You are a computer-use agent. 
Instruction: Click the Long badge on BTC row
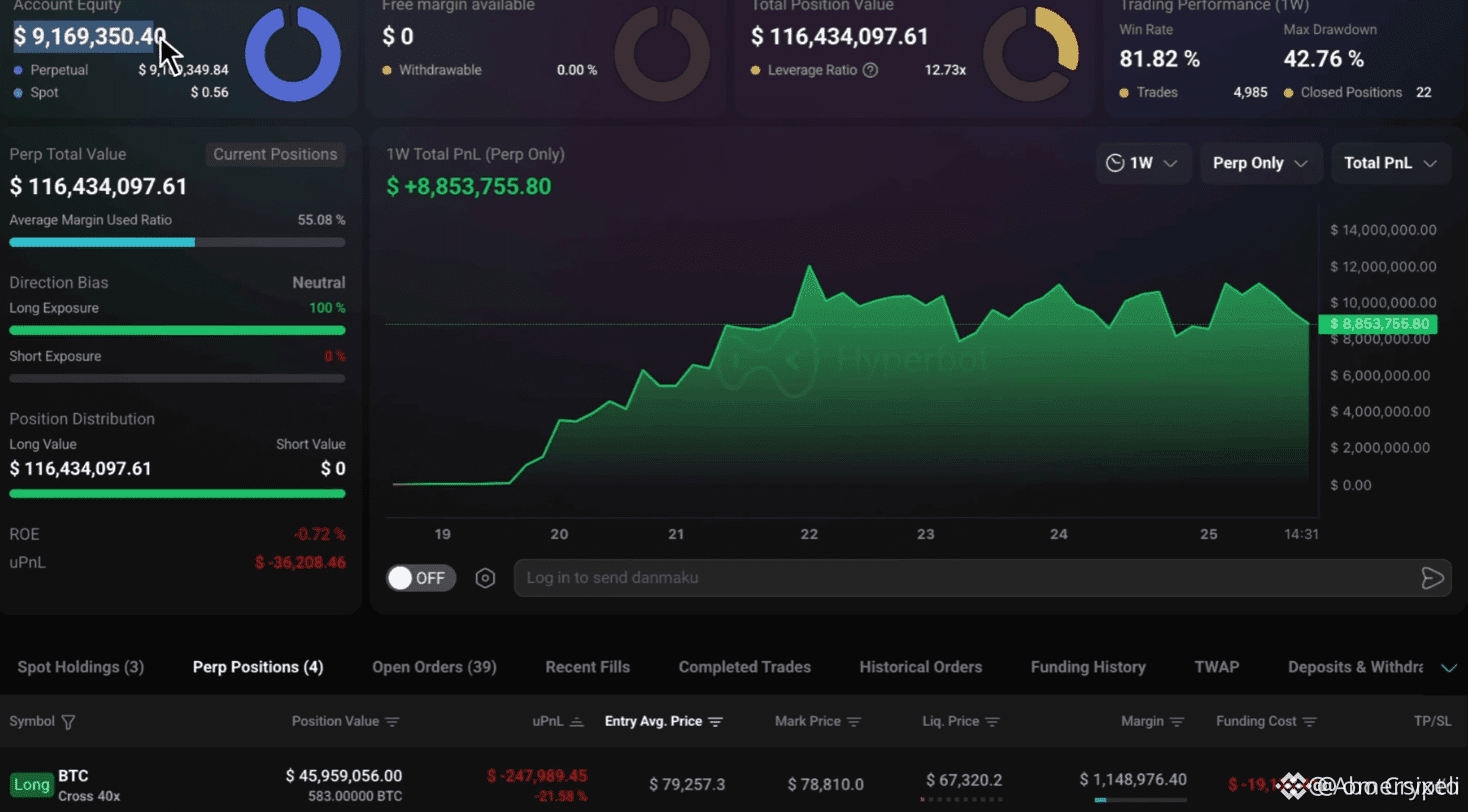[31, 785]
